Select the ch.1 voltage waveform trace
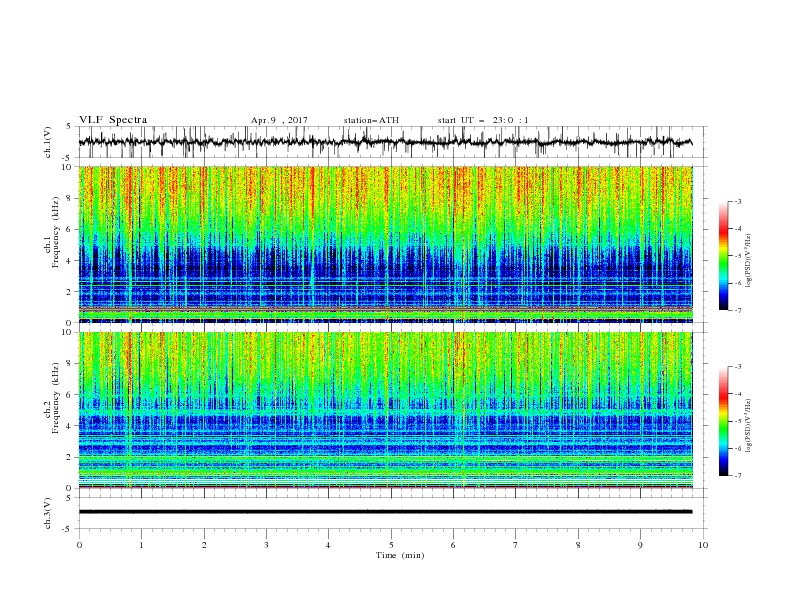Screen dimensions: 792x612 [386, 142]
